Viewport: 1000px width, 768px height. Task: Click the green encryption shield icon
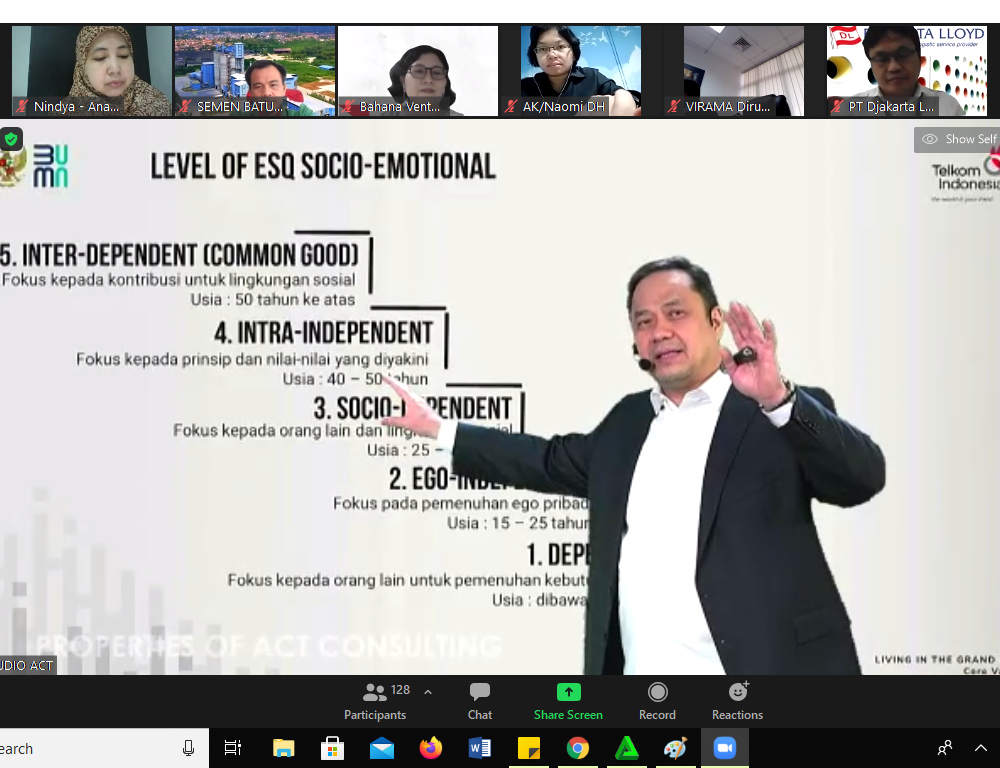click(11, 139)
